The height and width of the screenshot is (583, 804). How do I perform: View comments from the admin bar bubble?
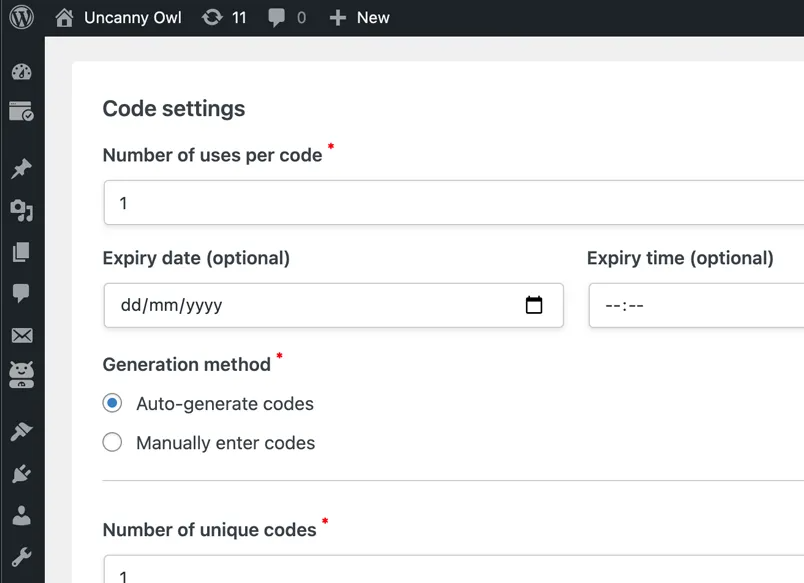287,18
